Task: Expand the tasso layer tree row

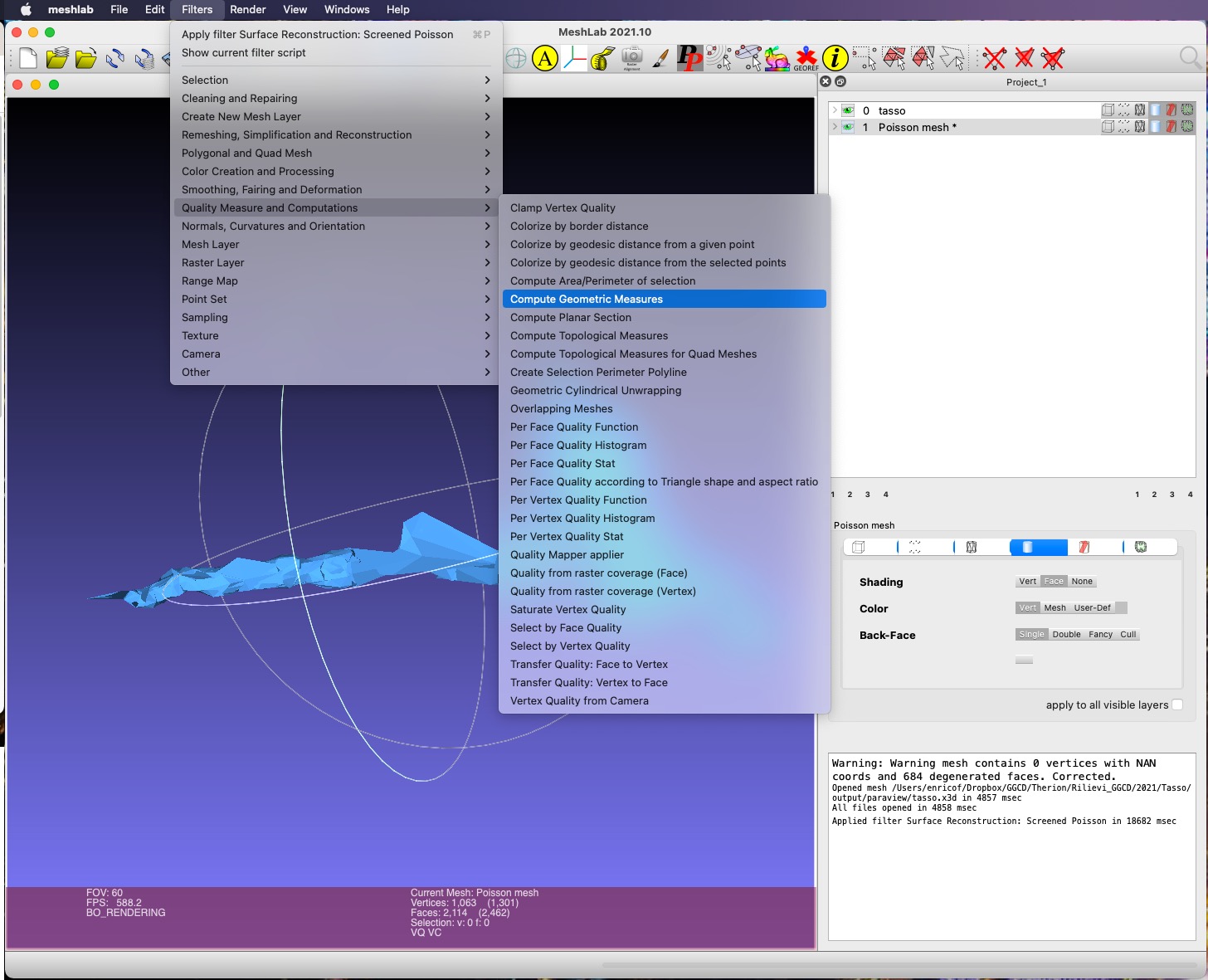Action: (x=835, y=110)
